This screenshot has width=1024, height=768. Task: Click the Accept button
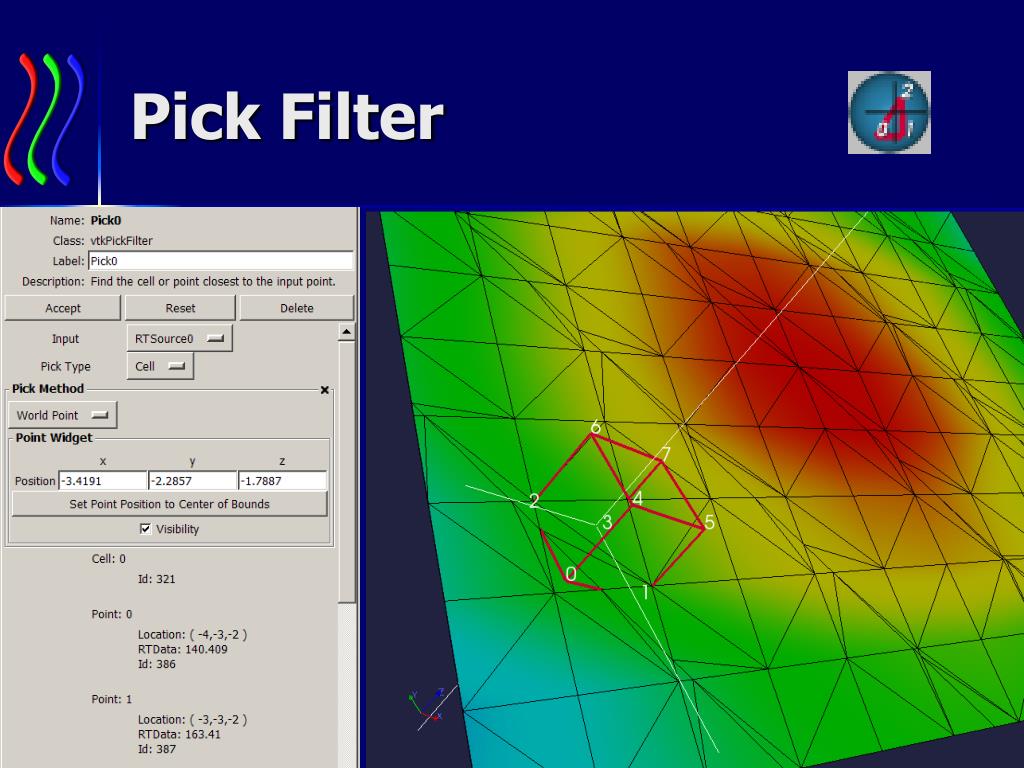63,308
